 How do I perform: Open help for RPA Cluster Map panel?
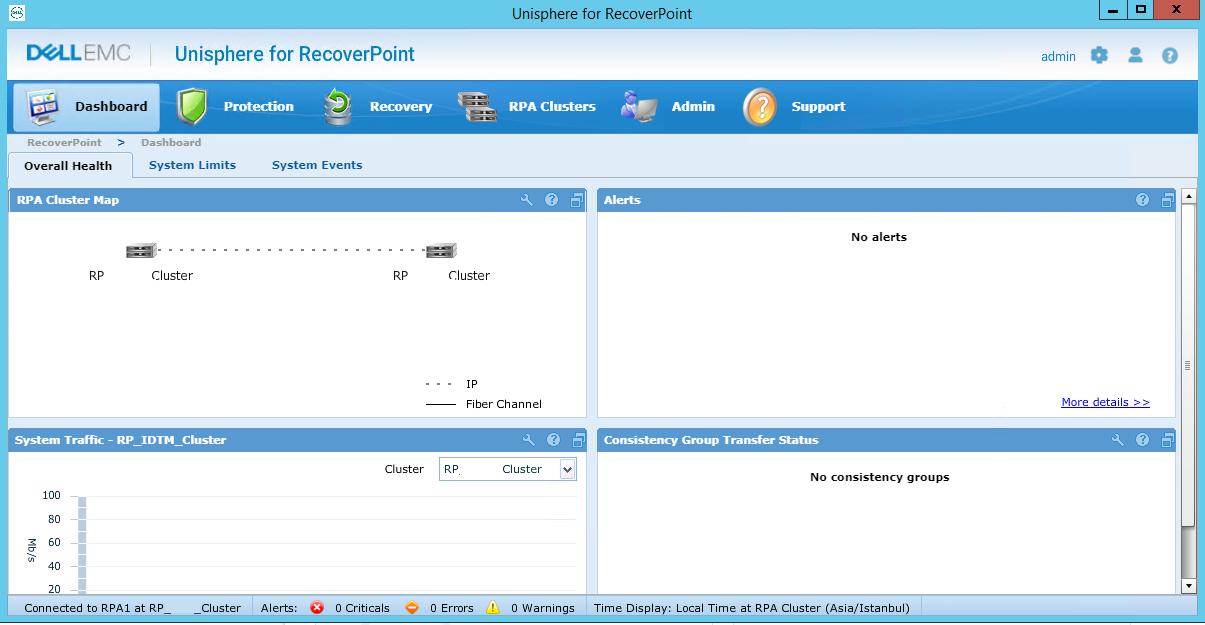click(551, 200)
